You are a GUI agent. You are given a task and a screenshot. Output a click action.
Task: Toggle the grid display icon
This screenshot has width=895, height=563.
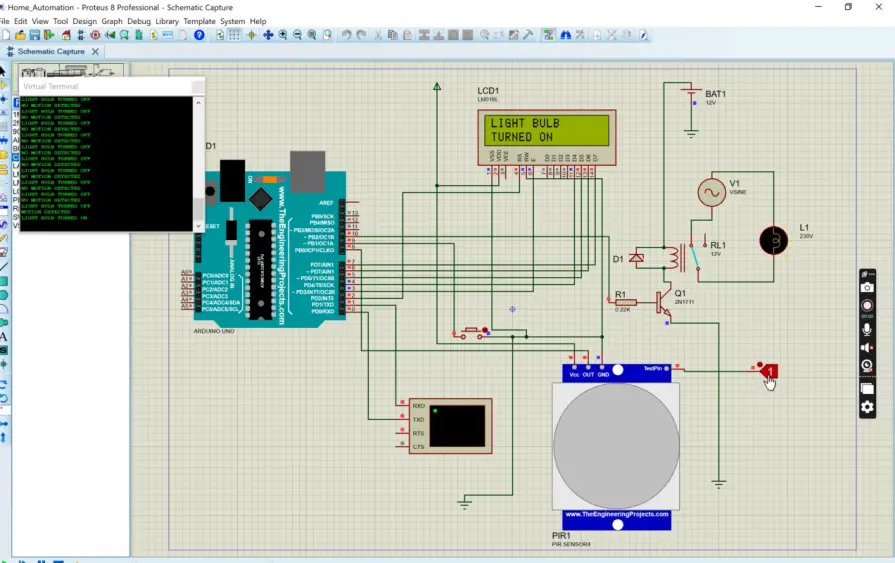234,35
